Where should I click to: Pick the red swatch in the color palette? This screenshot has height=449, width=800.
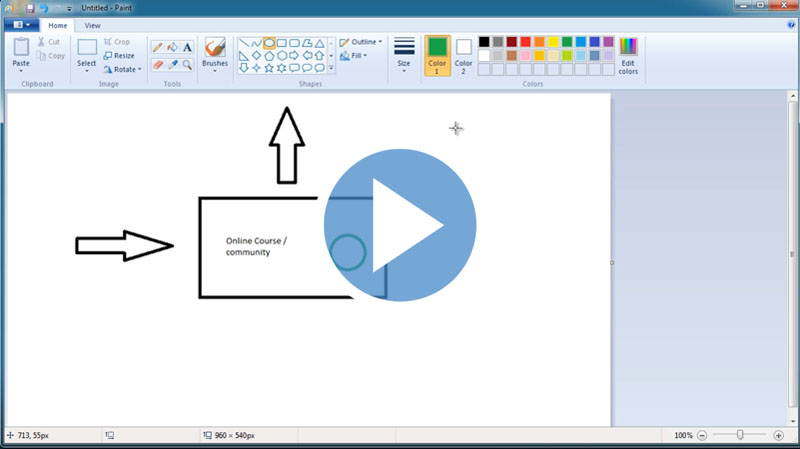[x=526, y=42]
